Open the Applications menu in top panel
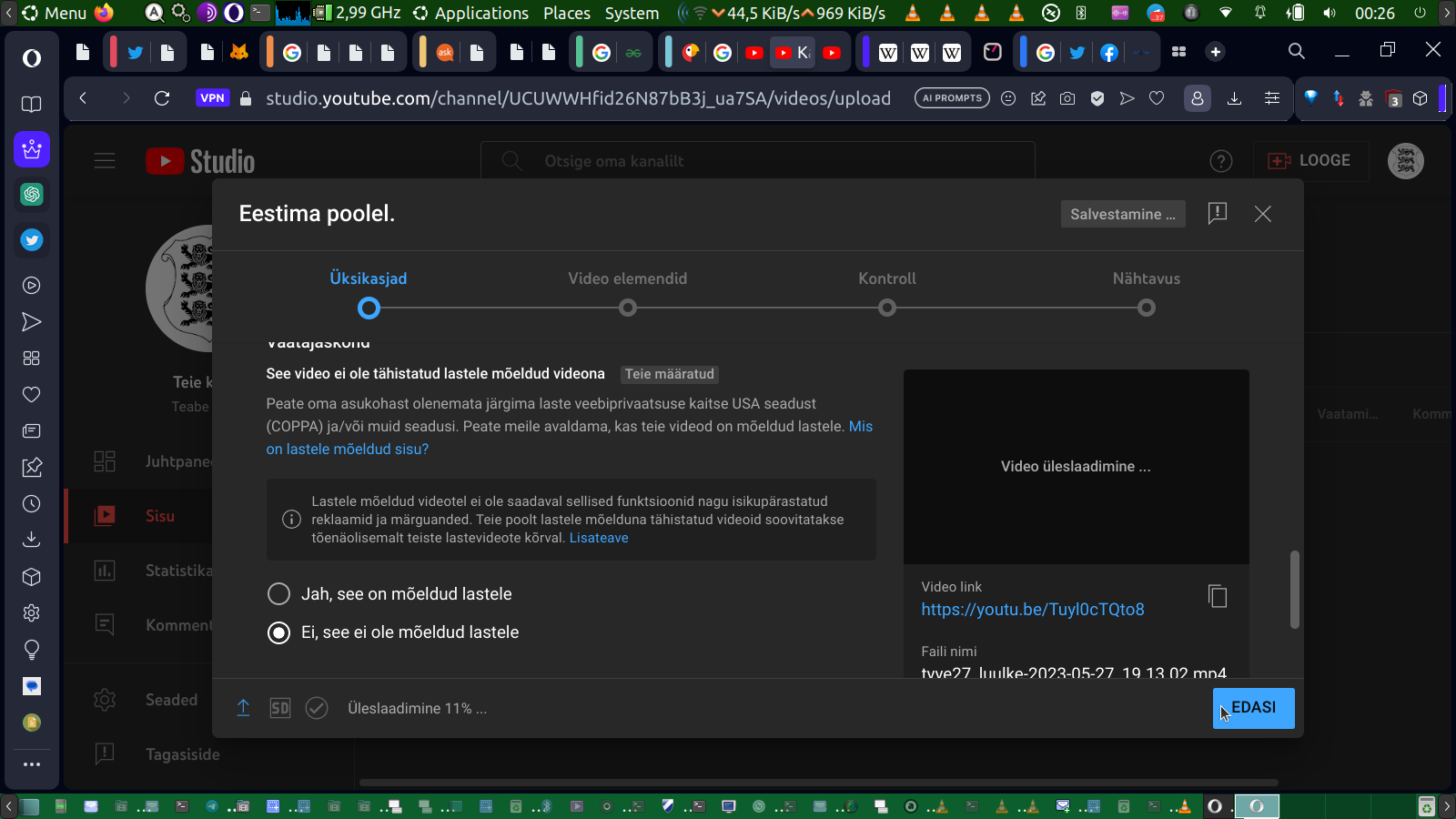1456x819 pixels. [x=480, y=13]
